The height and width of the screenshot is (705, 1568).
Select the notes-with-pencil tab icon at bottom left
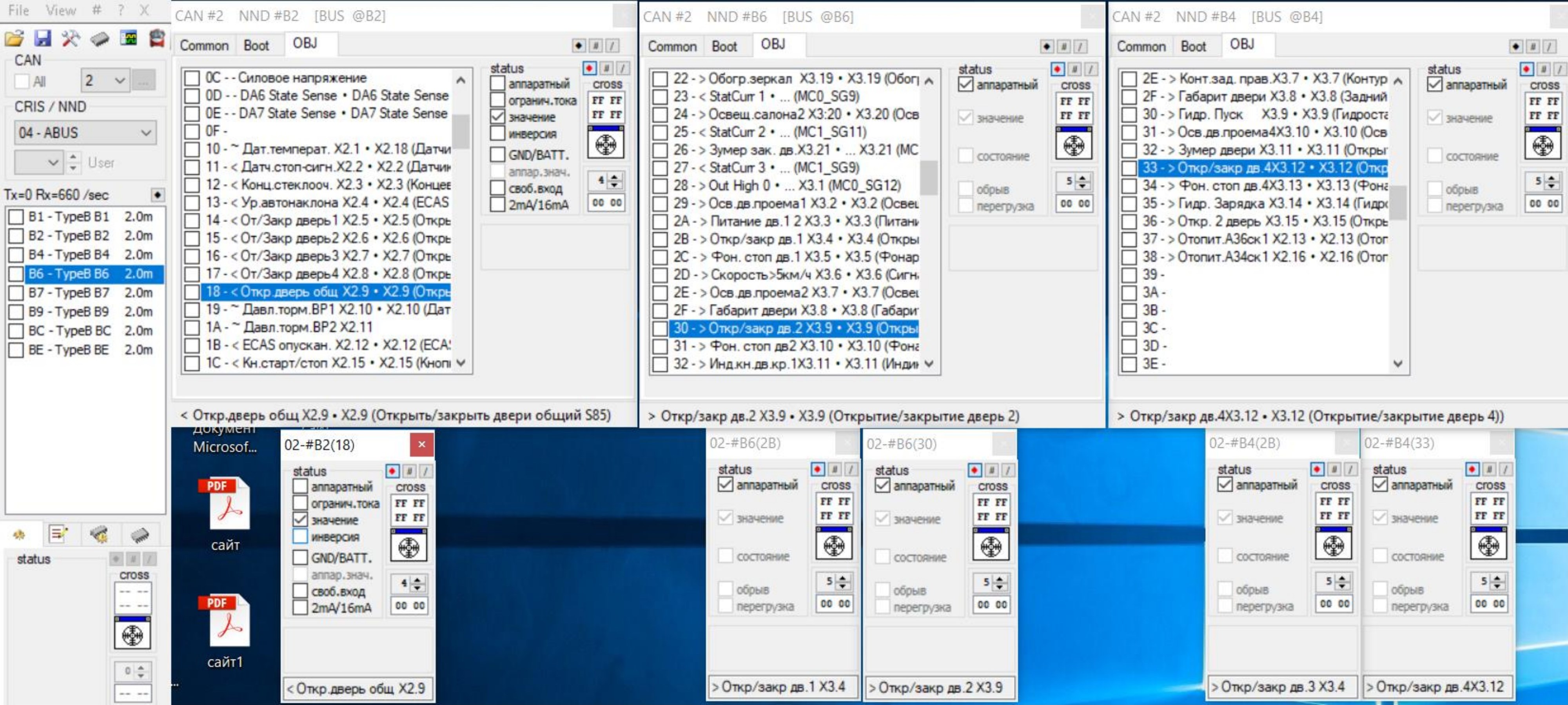click(59, 534)
